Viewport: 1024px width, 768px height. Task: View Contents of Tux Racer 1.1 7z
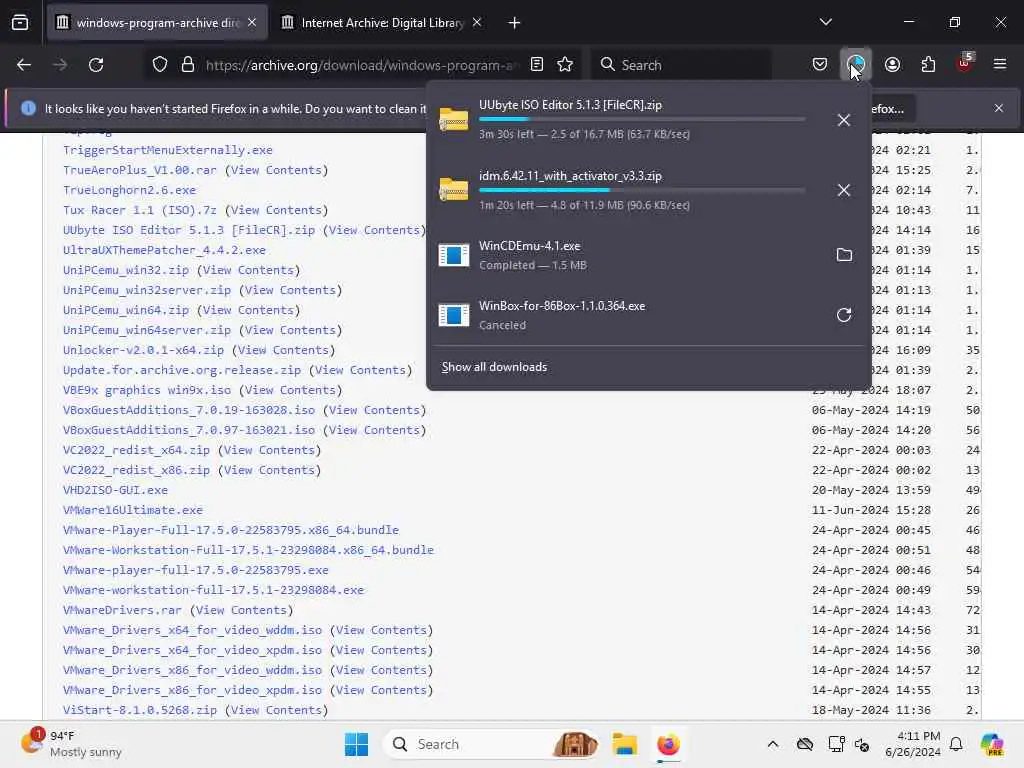click(x=277, y=210)
